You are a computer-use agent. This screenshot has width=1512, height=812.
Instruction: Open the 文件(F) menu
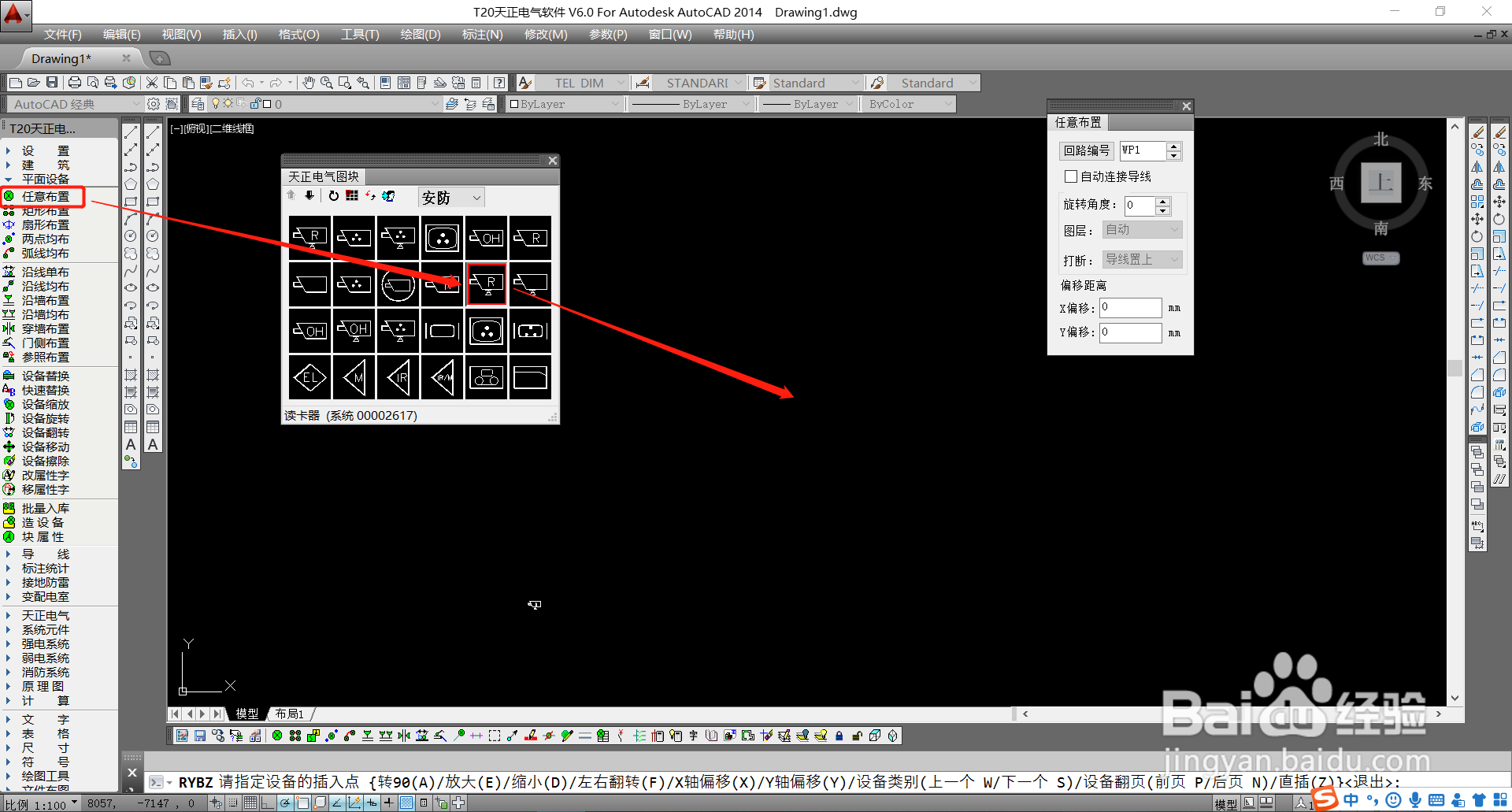[x=62, y=35]
